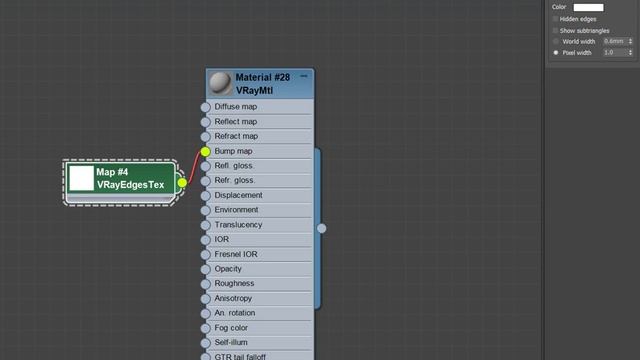Image resolution: width=640 pixels, height=360 pixels.
Task: Select the Pixel width radio button
Action: 556,53
